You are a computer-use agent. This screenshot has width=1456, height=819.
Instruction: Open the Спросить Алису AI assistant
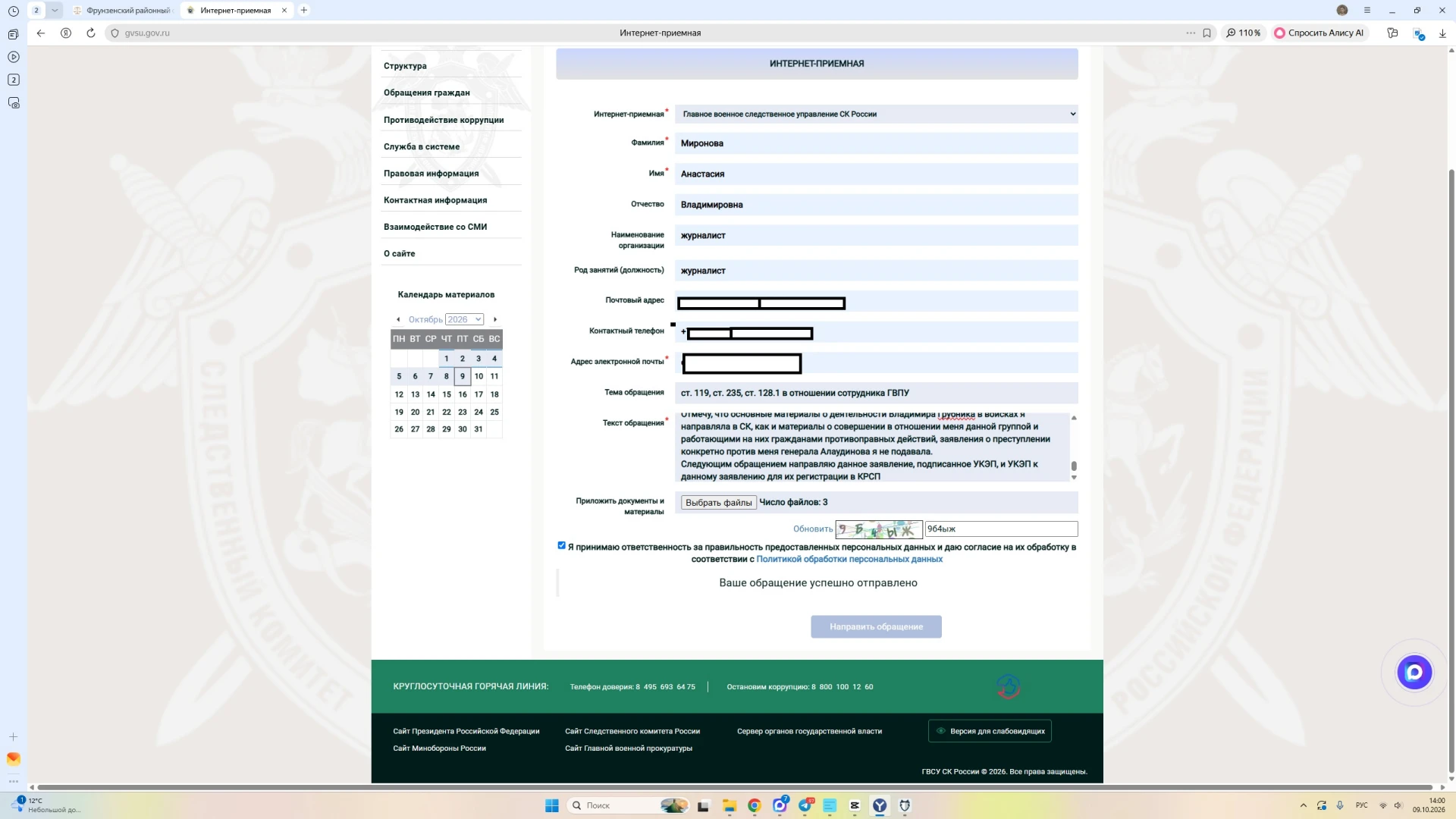[1319, 33]
